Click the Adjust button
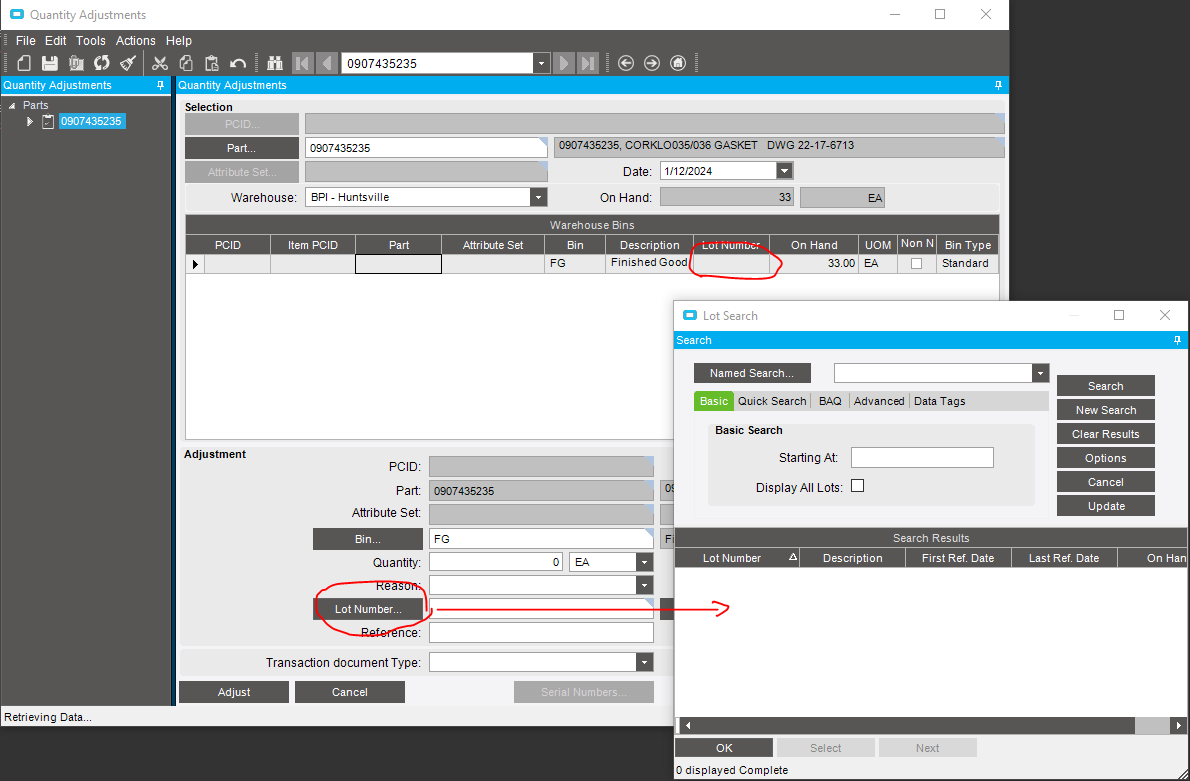The height and width of the screenshot is (781, 1190). tap(234, 691)
